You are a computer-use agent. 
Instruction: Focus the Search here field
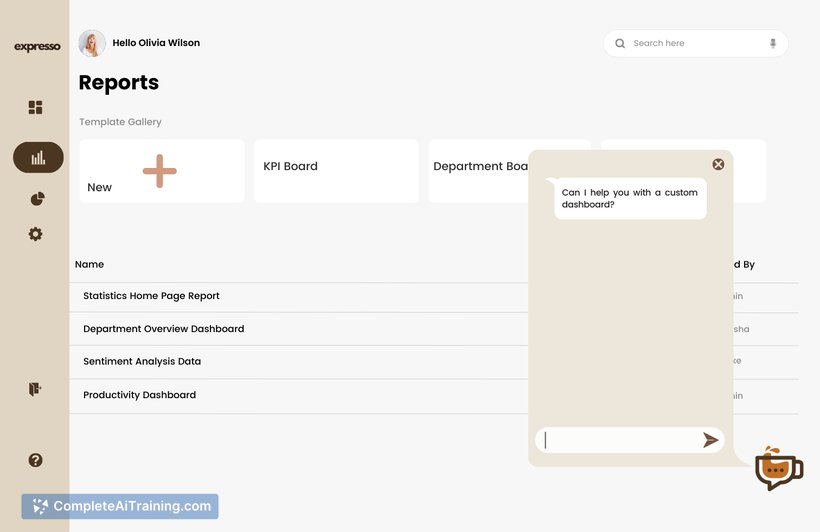pyautogui.click(x=696, y=43)
